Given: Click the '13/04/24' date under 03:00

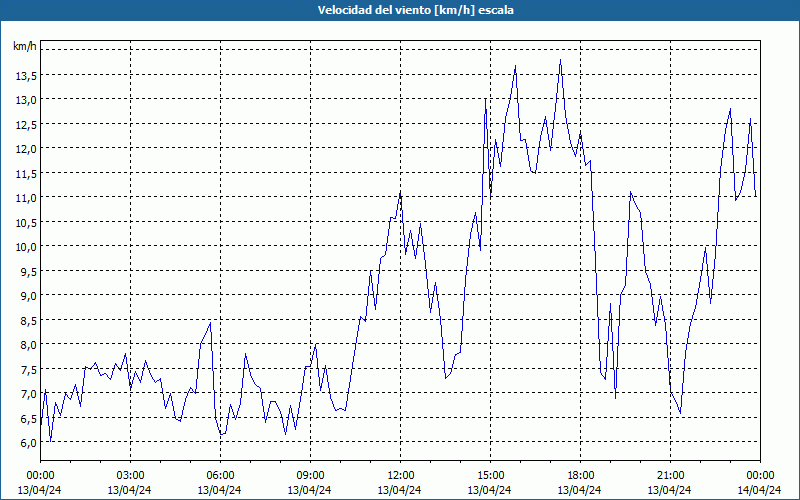Looking at the screenshot, I should point(130,490).
